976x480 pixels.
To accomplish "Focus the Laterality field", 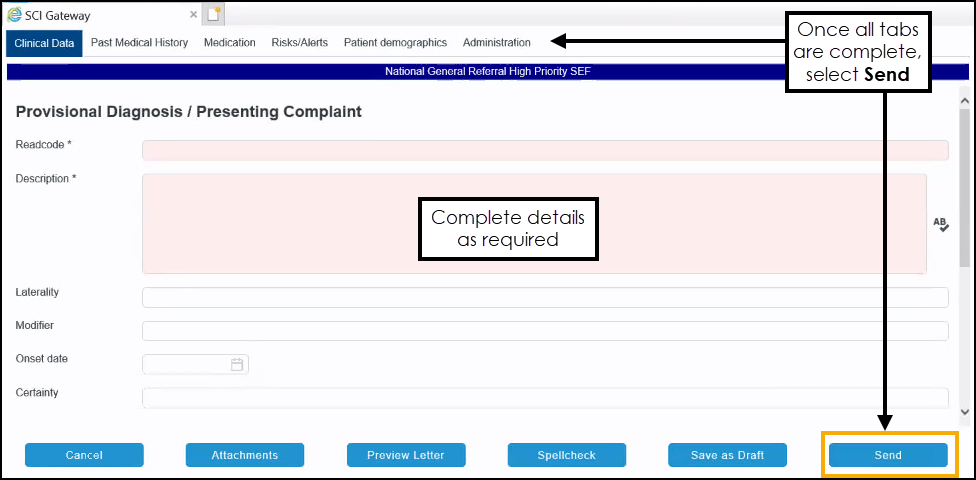I will (x=544, y=298).
